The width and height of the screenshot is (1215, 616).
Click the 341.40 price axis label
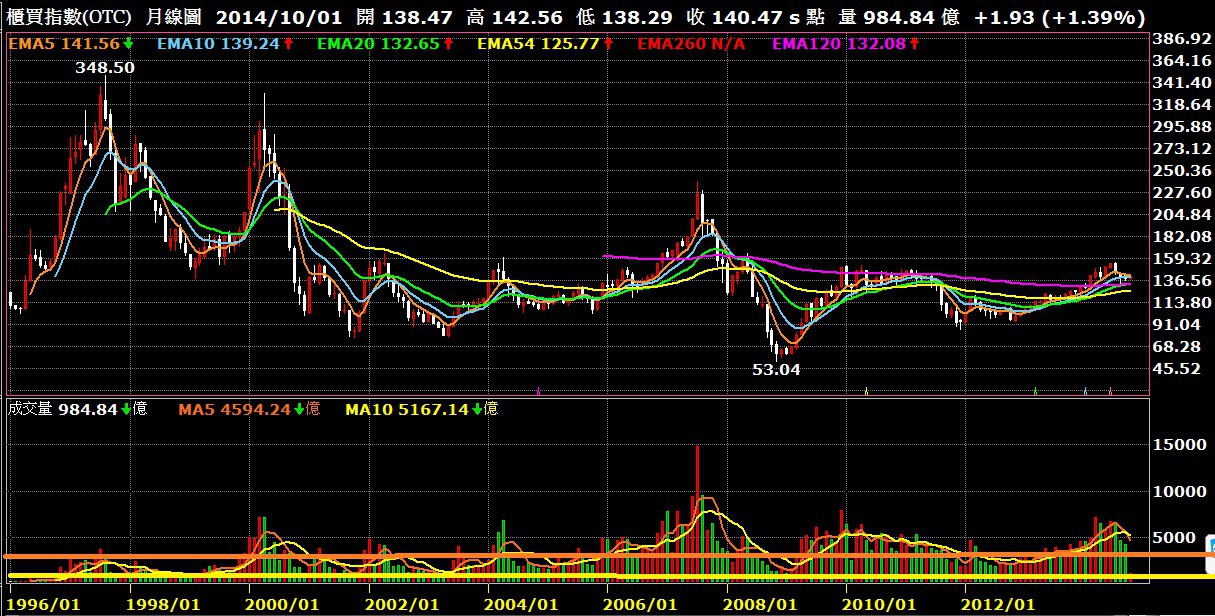pyautogui.click(x=1182, y=83)
